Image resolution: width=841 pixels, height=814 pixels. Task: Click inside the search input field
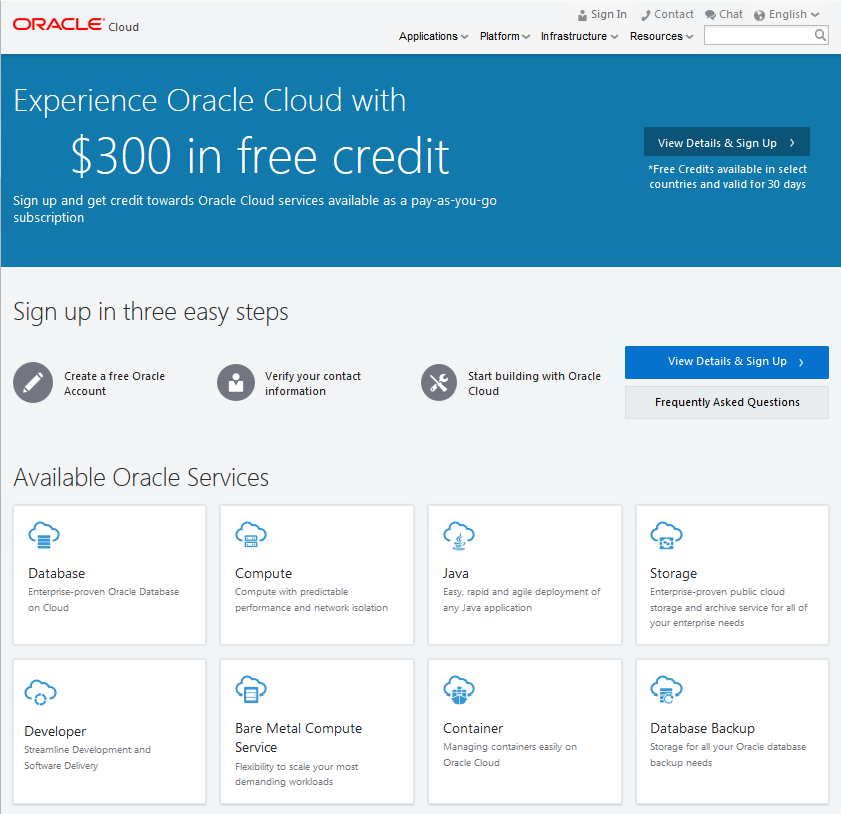760,35
